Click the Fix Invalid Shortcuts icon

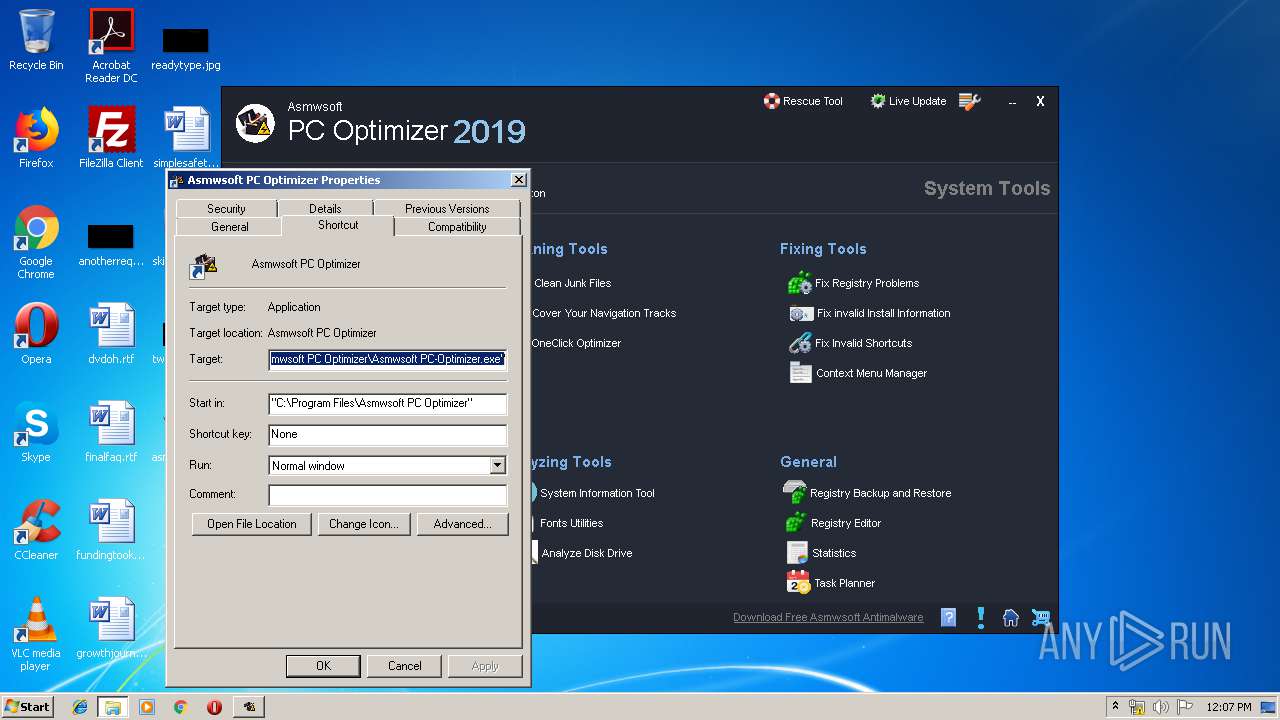[800, 343]
